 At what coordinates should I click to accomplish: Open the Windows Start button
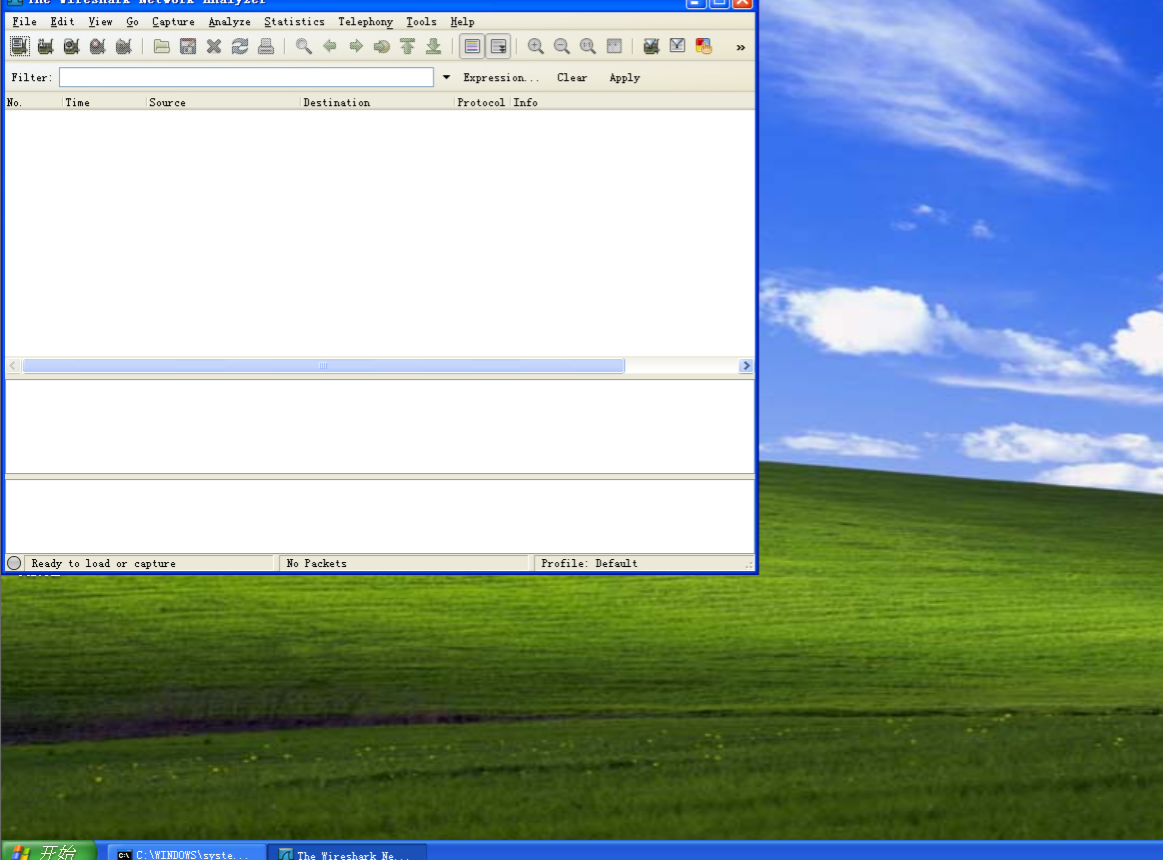(49, 851)
